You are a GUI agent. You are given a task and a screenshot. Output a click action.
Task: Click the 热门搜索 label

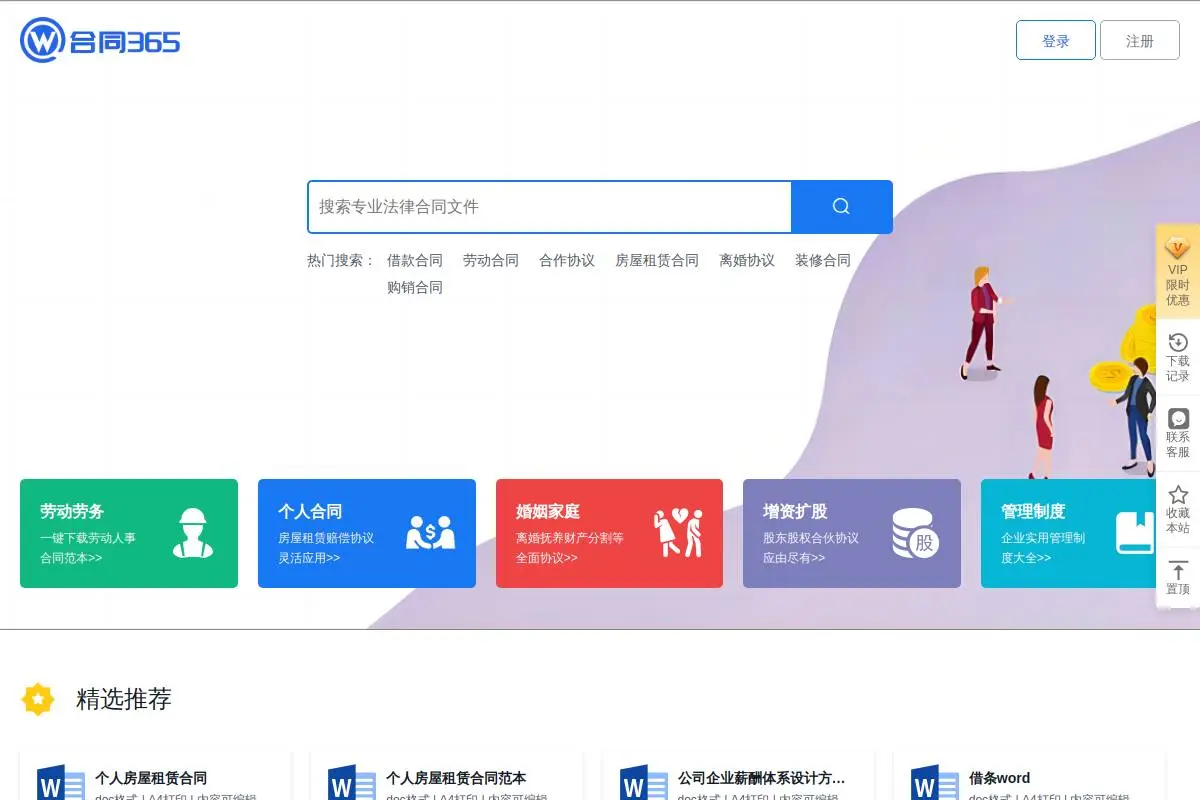coord(341,260)
